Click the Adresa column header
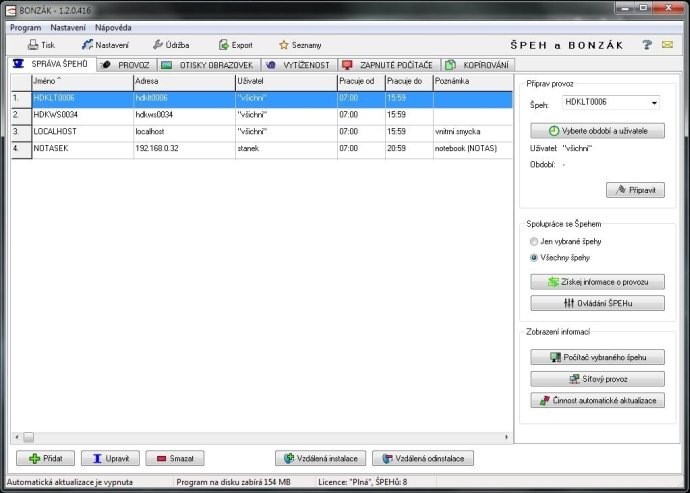The width and height of the screenshot is (690, 493). [184, 82]
